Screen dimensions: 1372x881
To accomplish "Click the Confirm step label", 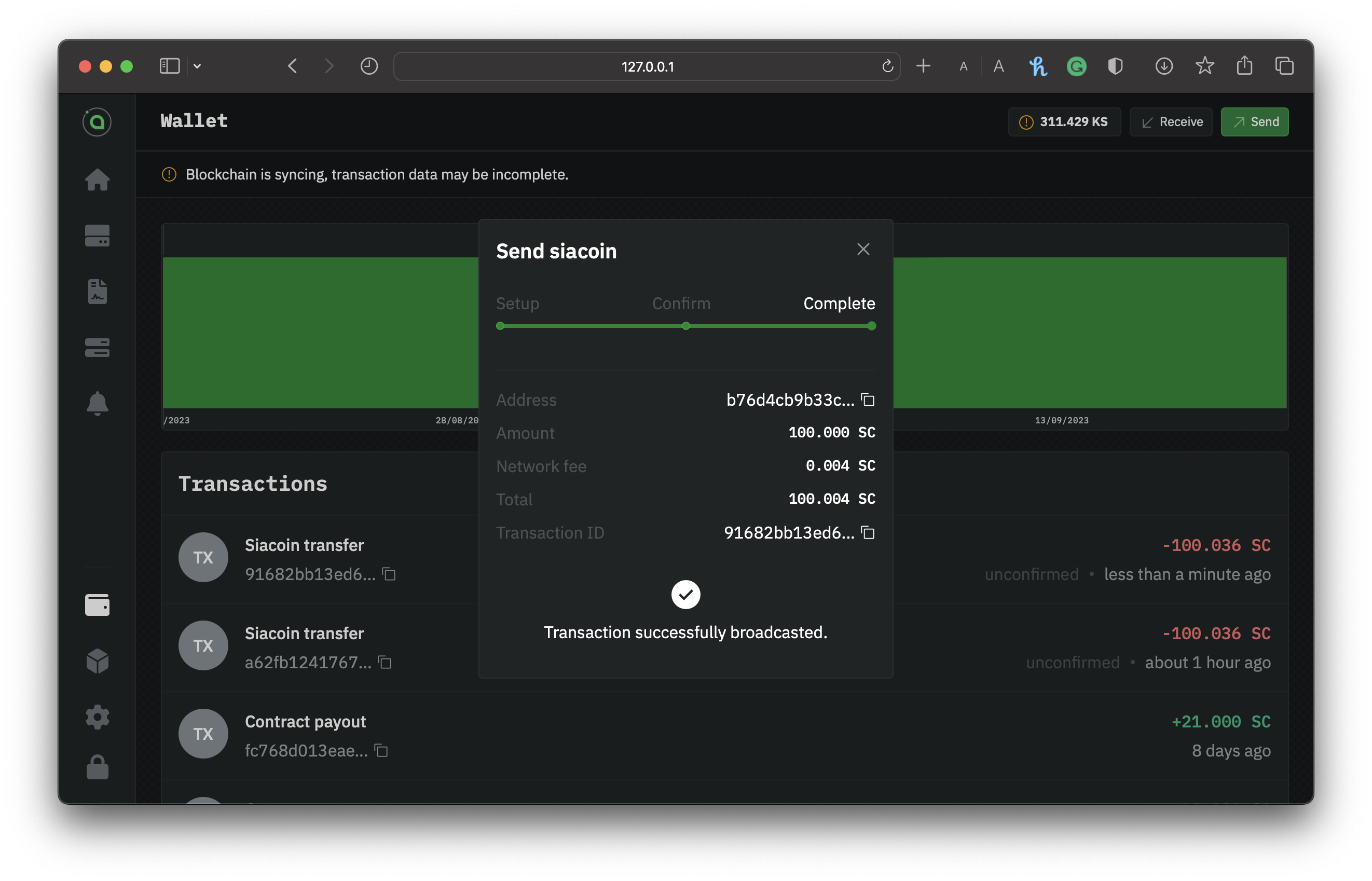I will (681, 303).
